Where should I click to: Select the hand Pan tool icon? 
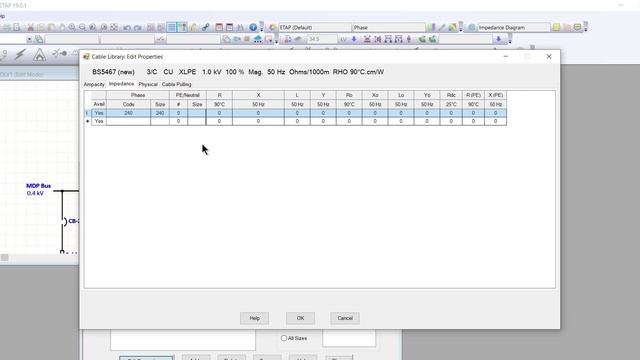coord(62,27)
